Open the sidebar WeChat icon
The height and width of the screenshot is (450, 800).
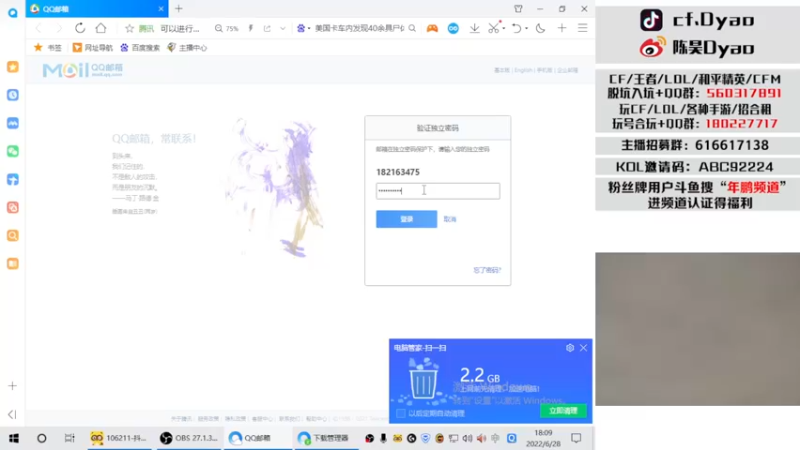pyautogui.click(x=13, y=151)
